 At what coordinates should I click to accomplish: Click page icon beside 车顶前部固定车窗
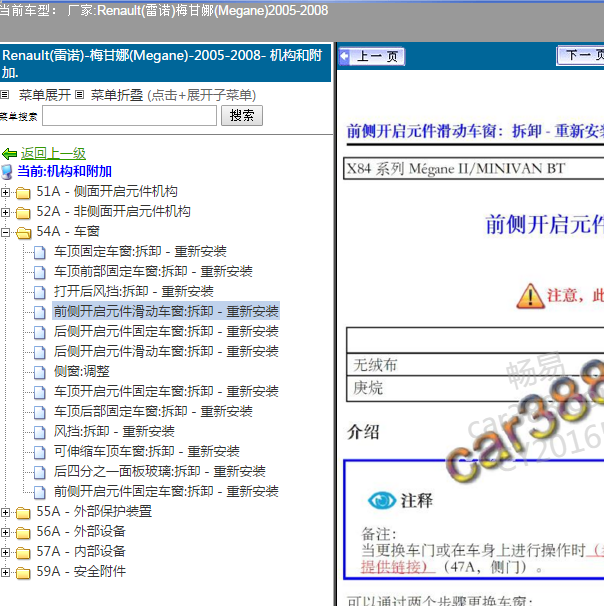tap(39, 272)
